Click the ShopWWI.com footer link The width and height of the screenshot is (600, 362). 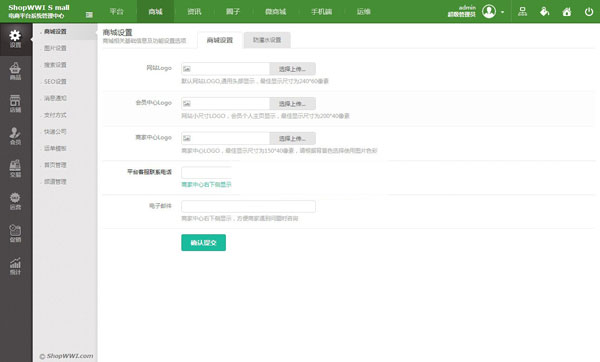coord(67,356)
